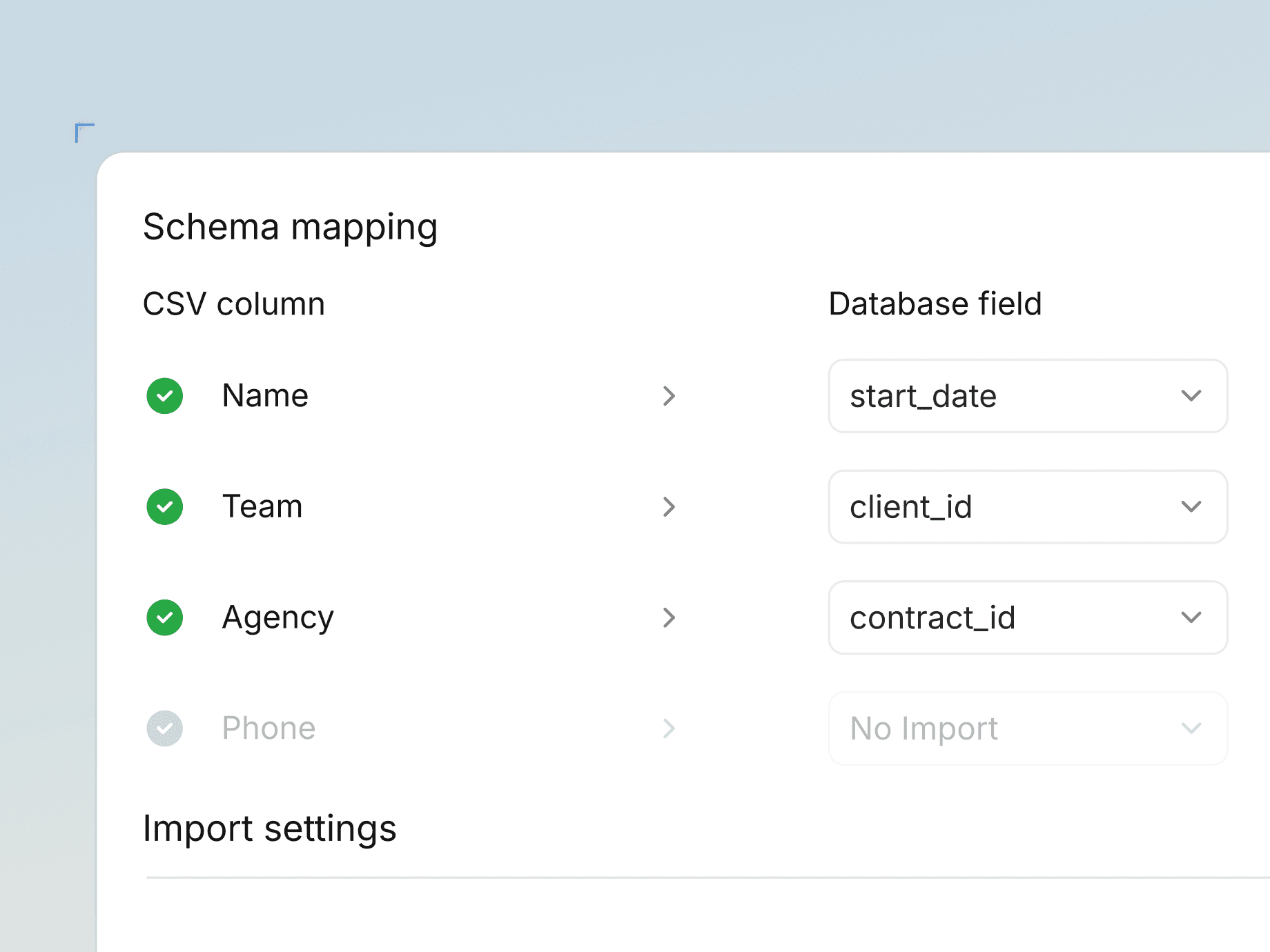This screenshot has height=952, width=1270.
Task: Select the Name CSV column label
Action: (265, 396)
